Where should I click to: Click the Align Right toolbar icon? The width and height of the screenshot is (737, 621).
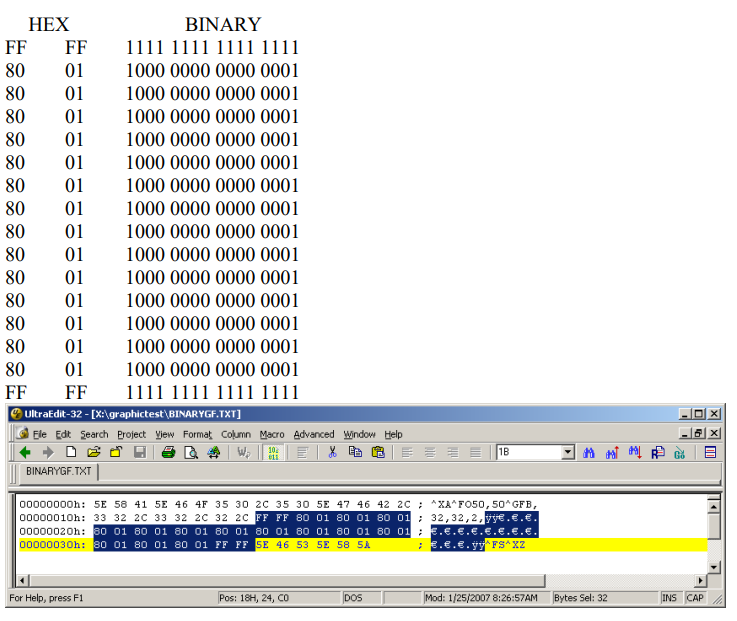(453, 453)
